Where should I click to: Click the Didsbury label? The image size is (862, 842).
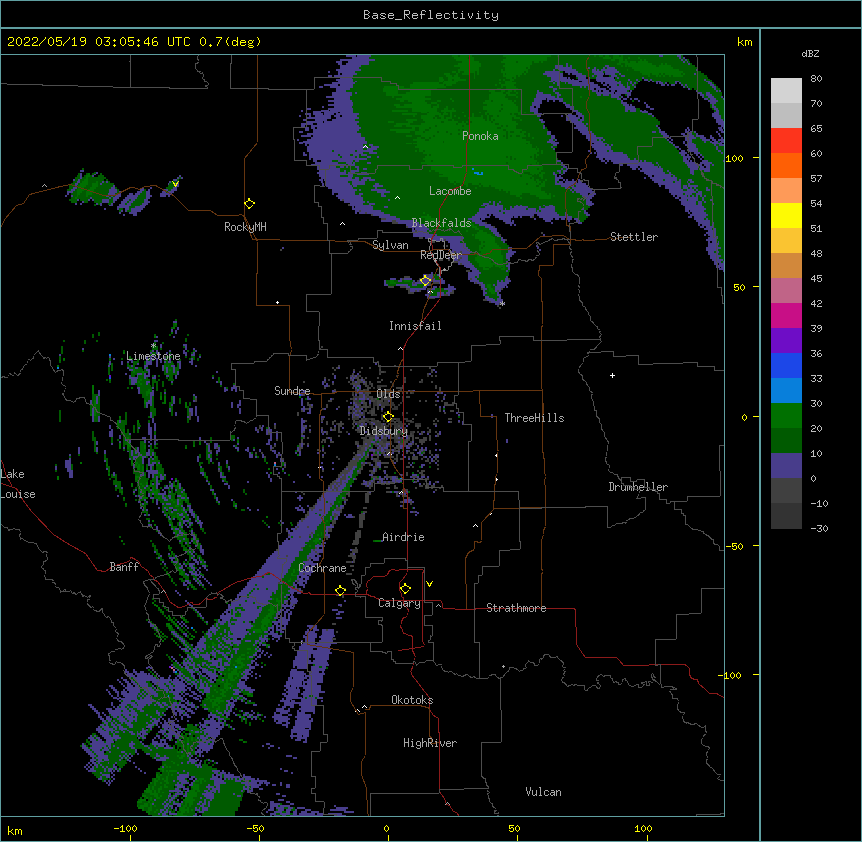tap(384, 431)
